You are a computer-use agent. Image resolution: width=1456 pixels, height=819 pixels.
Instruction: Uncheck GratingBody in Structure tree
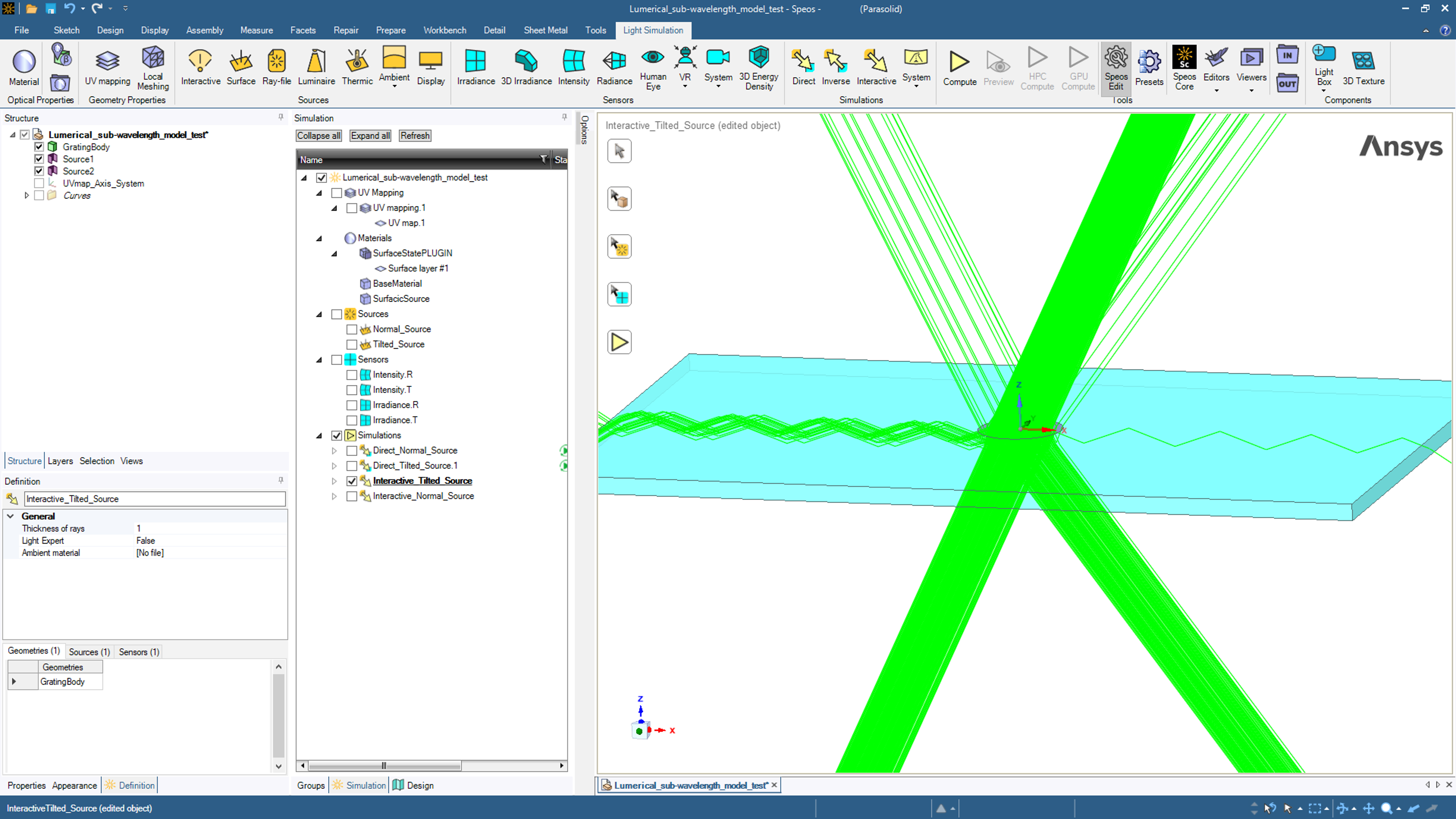[x=39, y=147]
